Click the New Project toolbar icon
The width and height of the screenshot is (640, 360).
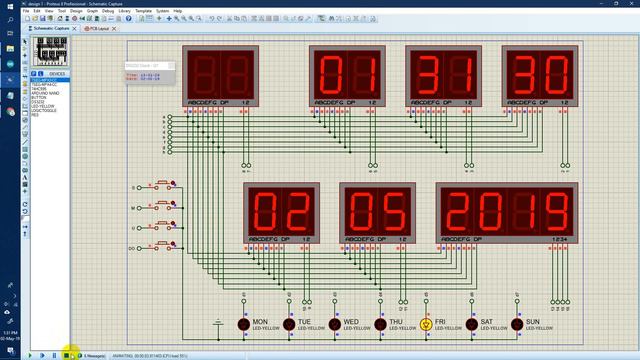(x=27, y=19)
